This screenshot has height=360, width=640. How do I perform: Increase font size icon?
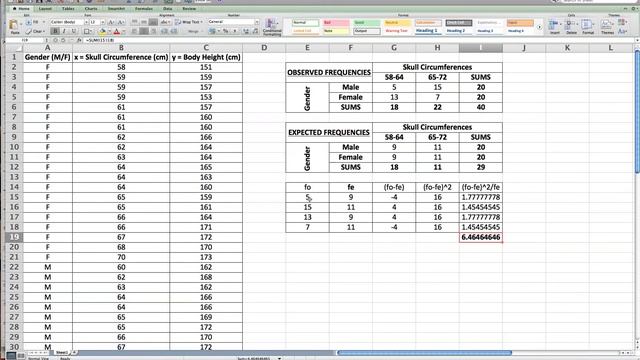tap(111, 22)
